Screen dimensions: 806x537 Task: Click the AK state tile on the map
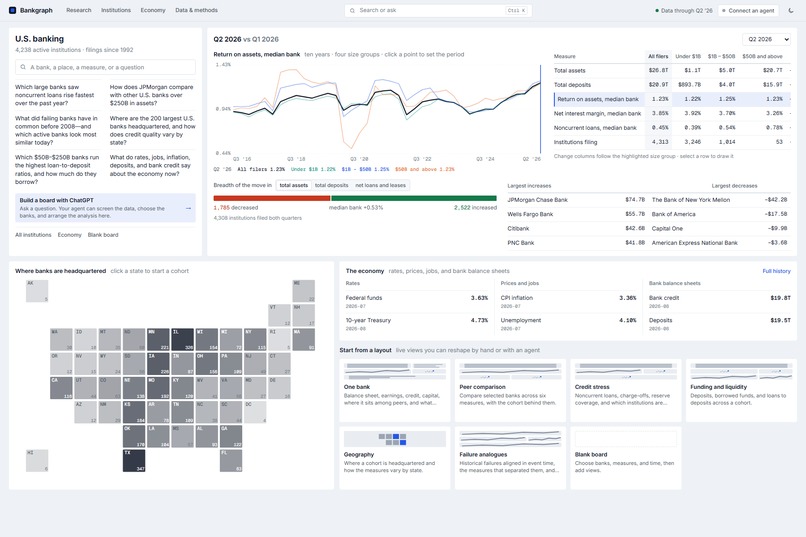pos(37,291)
